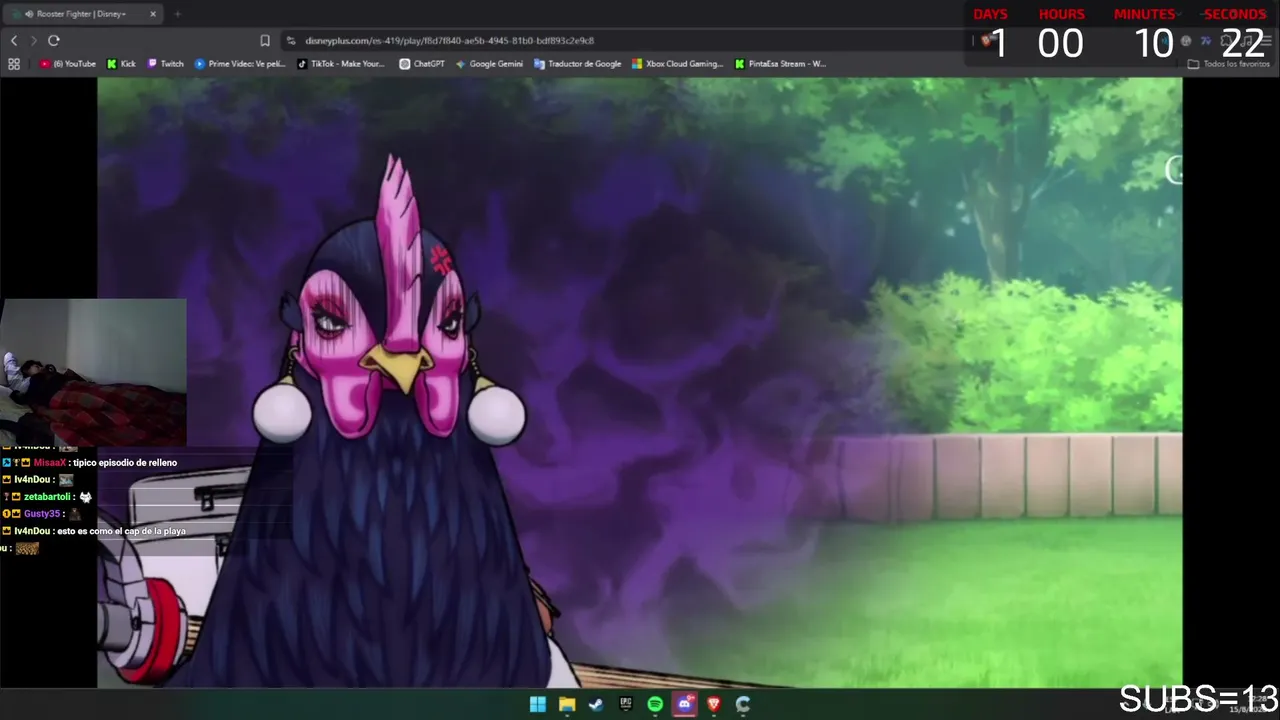Image resolution: width=1280 pixels, height=720 pixels.
Task: Open the Twitch bookmark
Action: pyautogui.click(x=166, y=64)
